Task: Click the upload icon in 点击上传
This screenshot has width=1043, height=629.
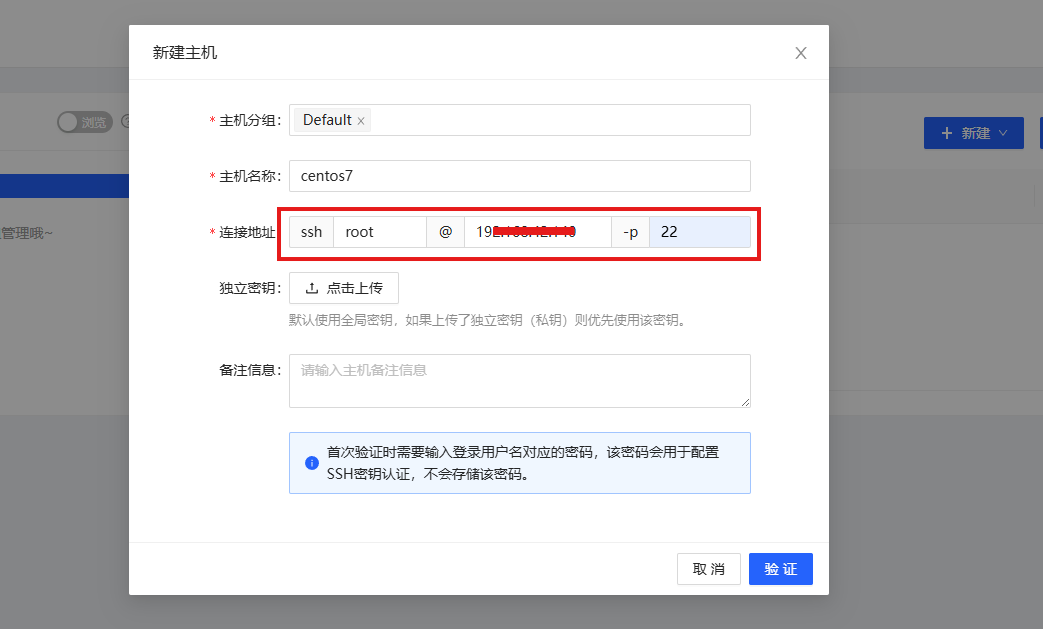Action: [311, 288]
